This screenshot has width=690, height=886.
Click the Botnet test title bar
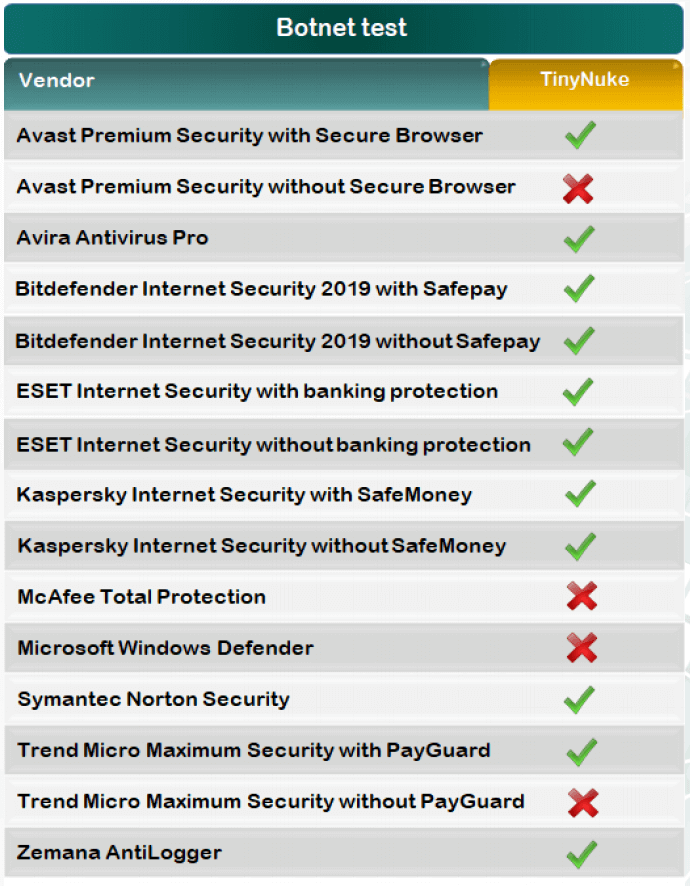[x=342, y=27]
